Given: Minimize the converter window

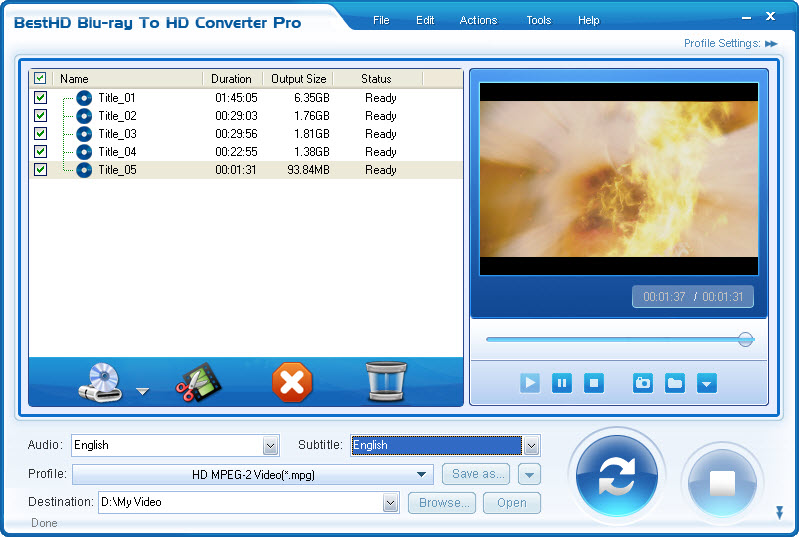Looking at the screenshot, I should click(747, 18).
